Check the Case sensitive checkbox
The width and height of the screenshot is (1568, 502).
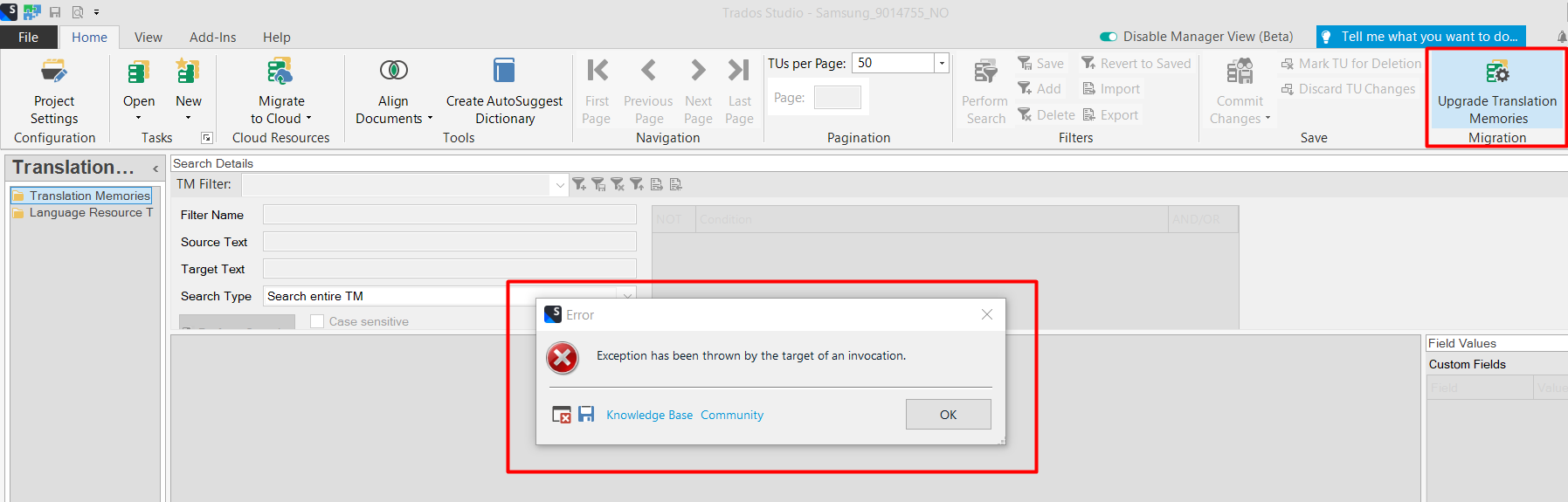click(x=317, y=321)
